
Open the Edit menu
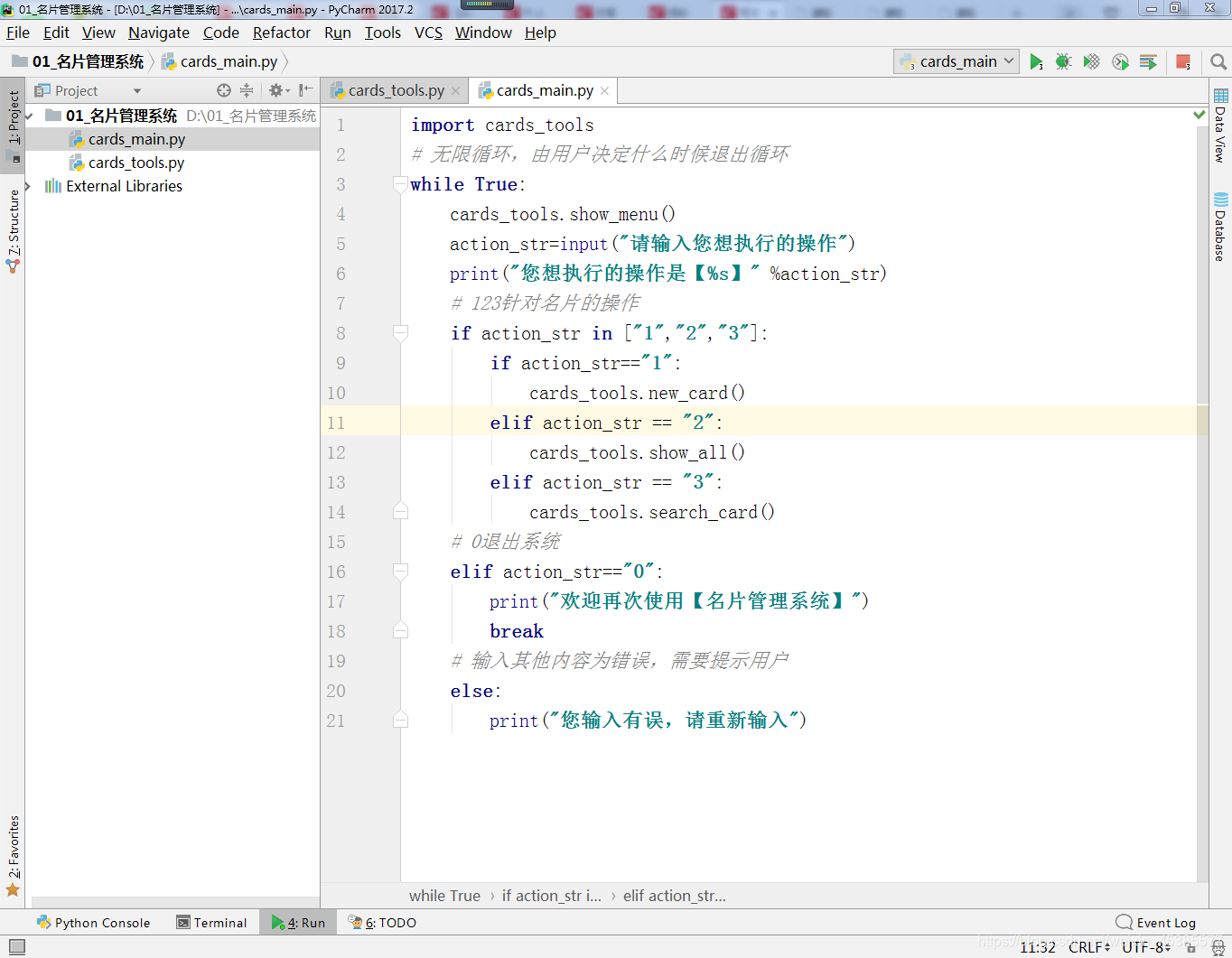coord(56,33)
